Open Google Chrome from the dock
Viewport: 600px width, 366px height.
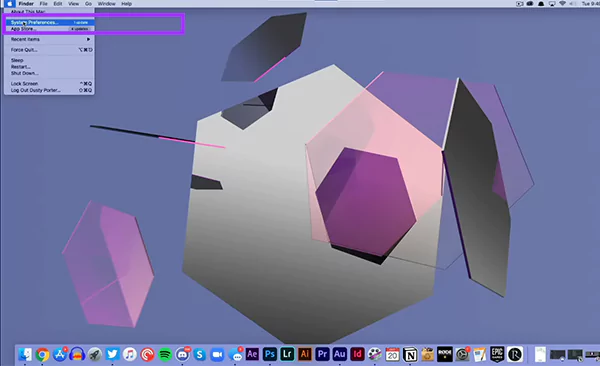click(42, 355)
